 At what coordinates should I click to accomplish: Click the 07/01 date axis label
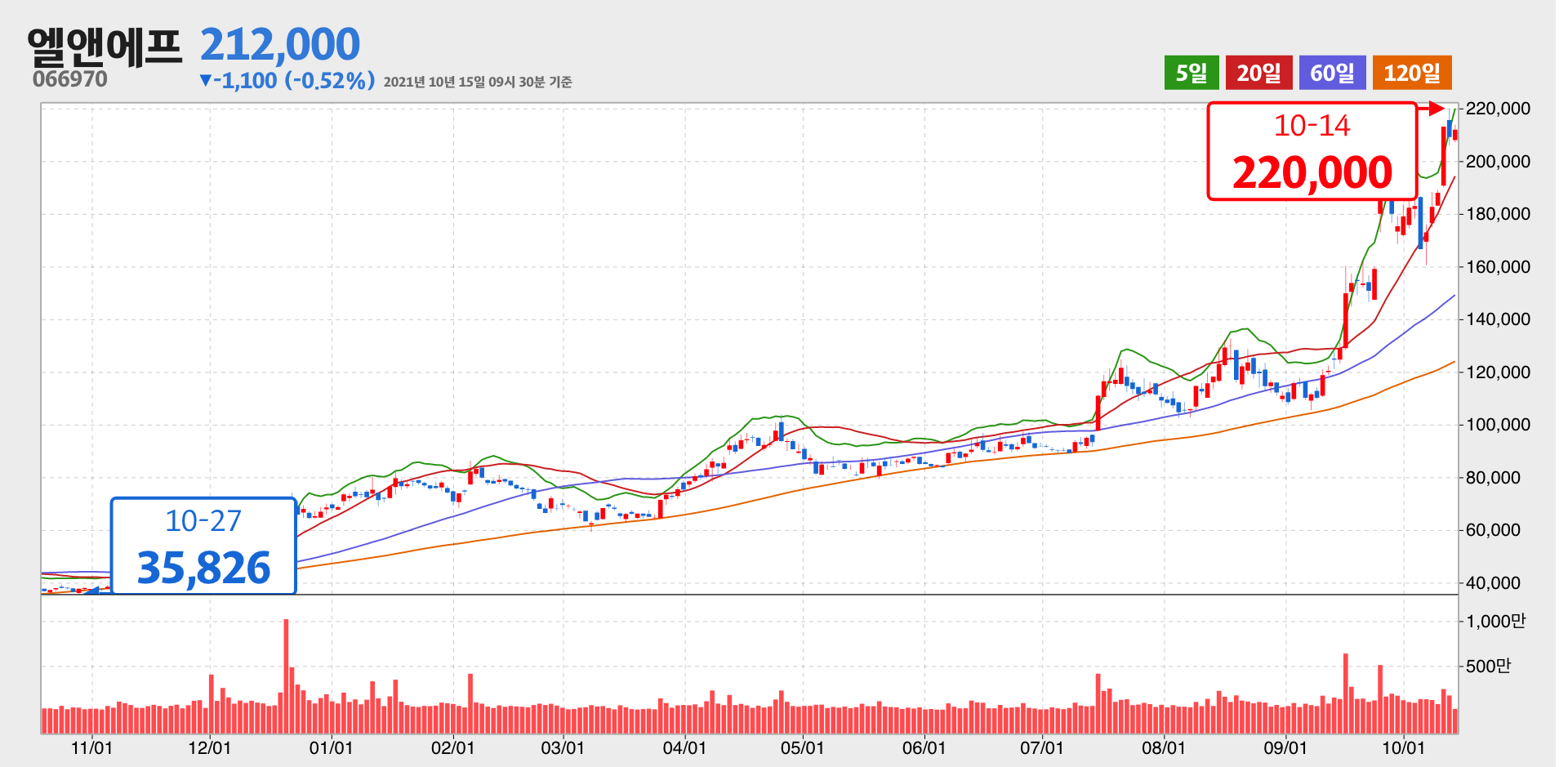pos(1042,747)
